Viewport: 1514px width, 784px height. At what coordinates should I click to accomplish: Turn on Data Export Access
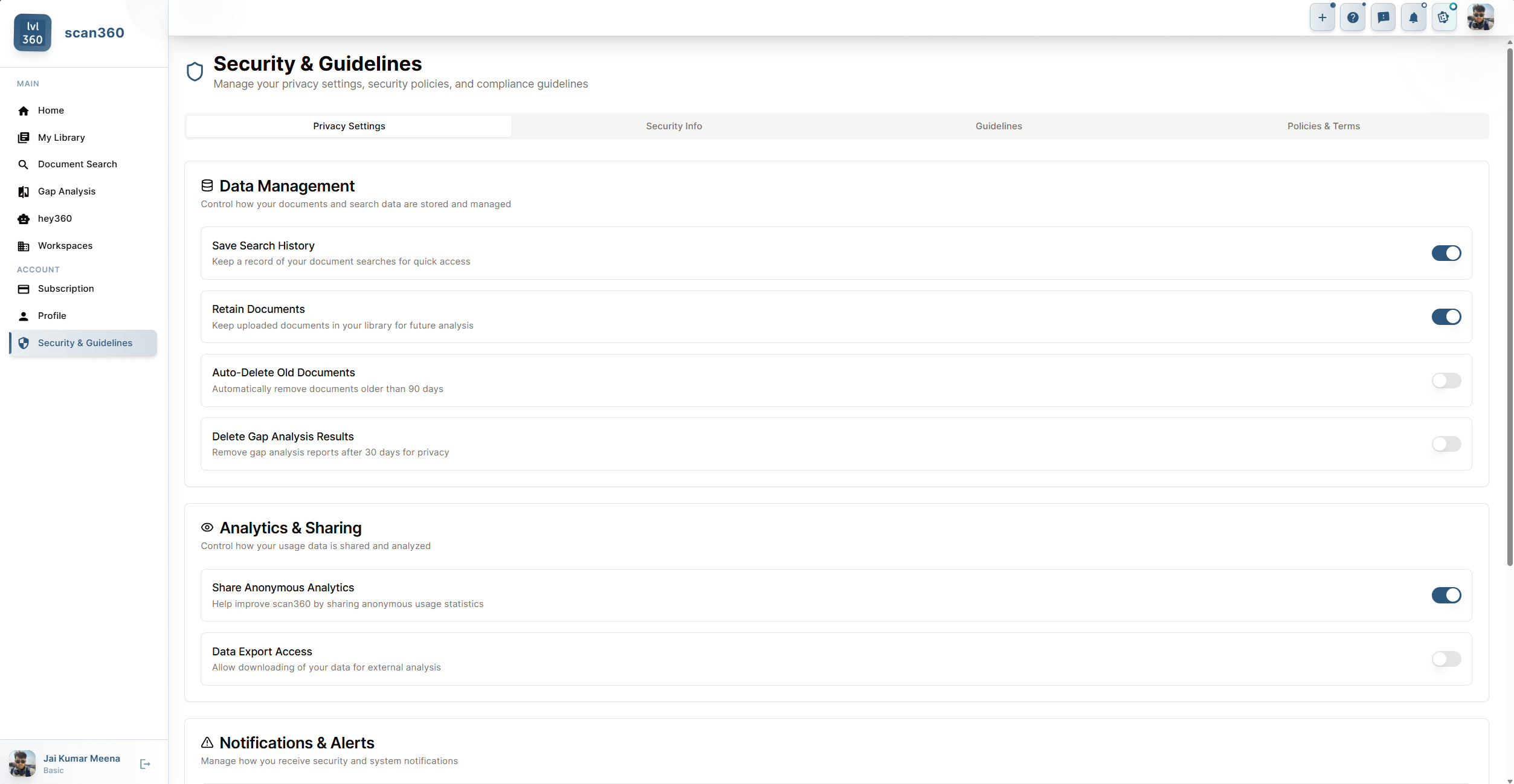[1446, 659]
